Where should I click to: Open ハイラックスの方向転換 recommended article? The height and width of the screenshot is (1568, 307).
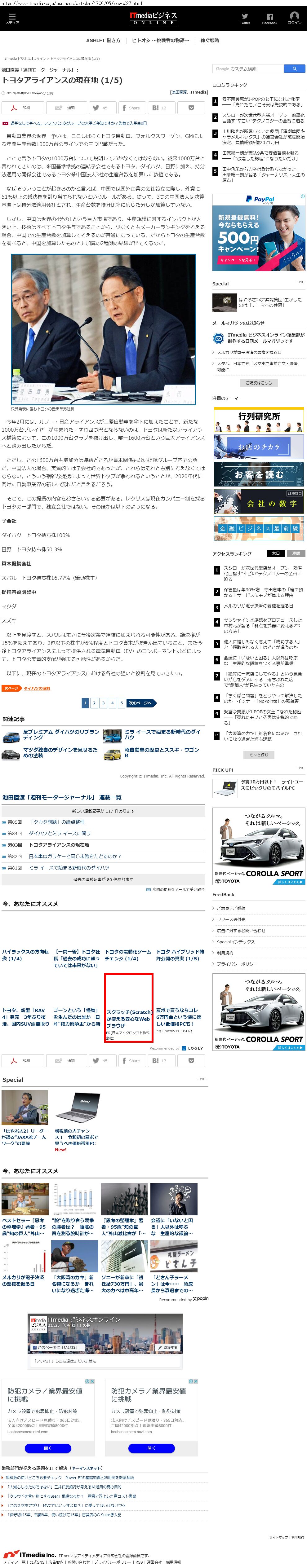coord(25,955)
